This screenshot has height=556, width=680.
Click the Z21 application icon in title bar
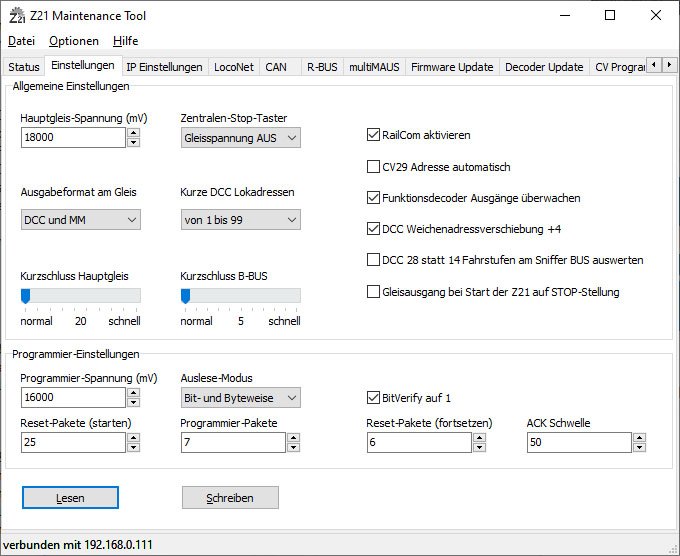pyautogui.click(x=17, y=16)
